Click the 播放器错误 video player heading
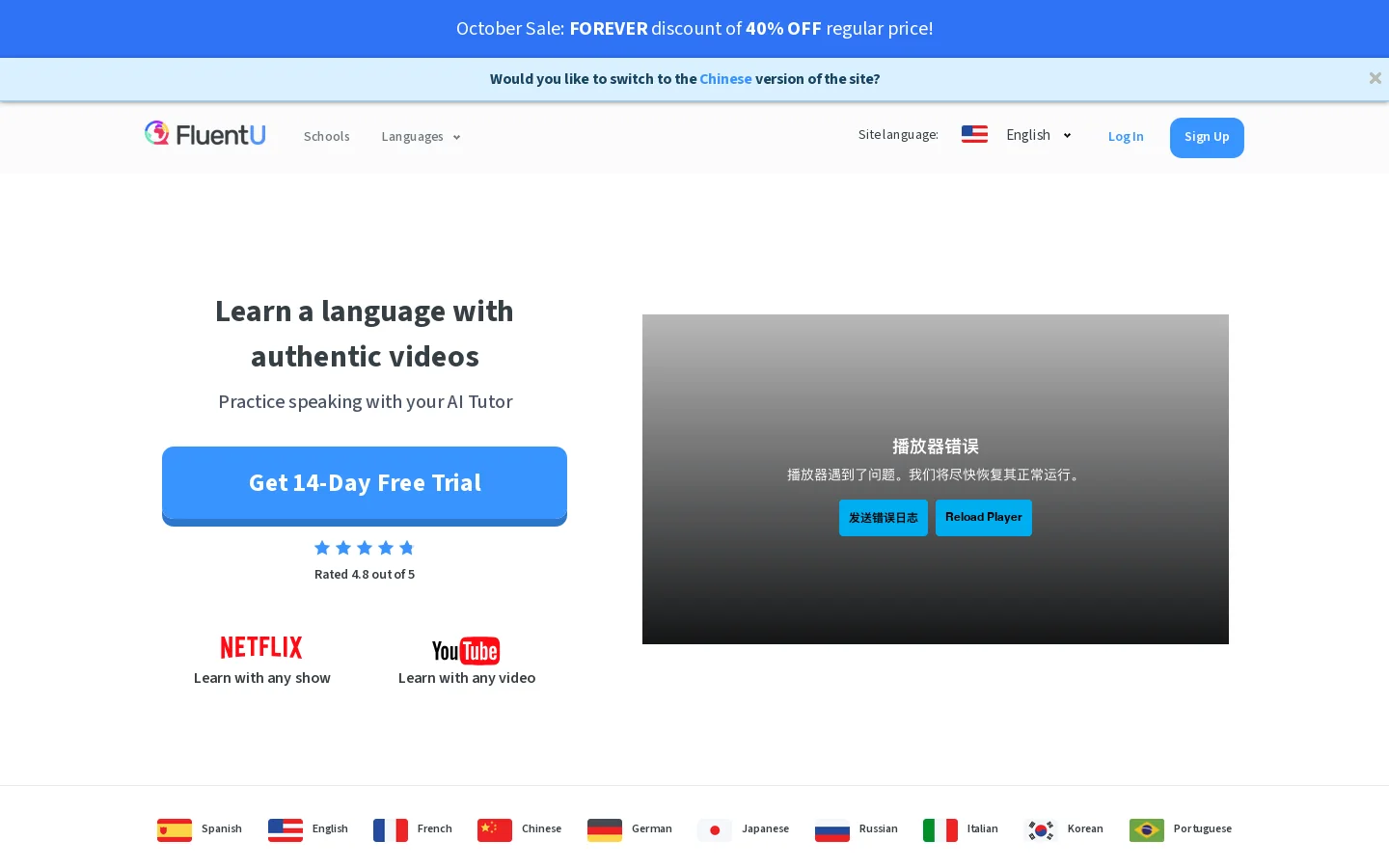The width and height of the screenshot is (1389, 868). click(936, 447)
